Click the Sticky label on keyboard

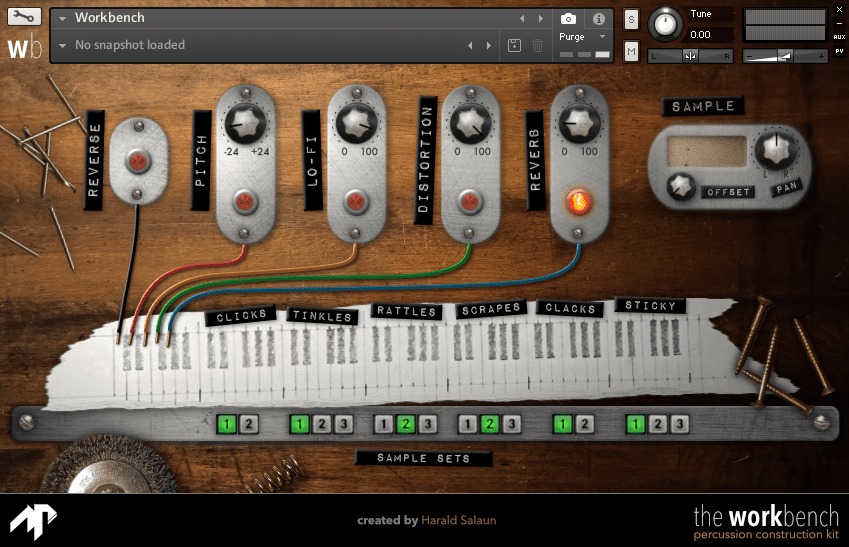coord(650,305)
